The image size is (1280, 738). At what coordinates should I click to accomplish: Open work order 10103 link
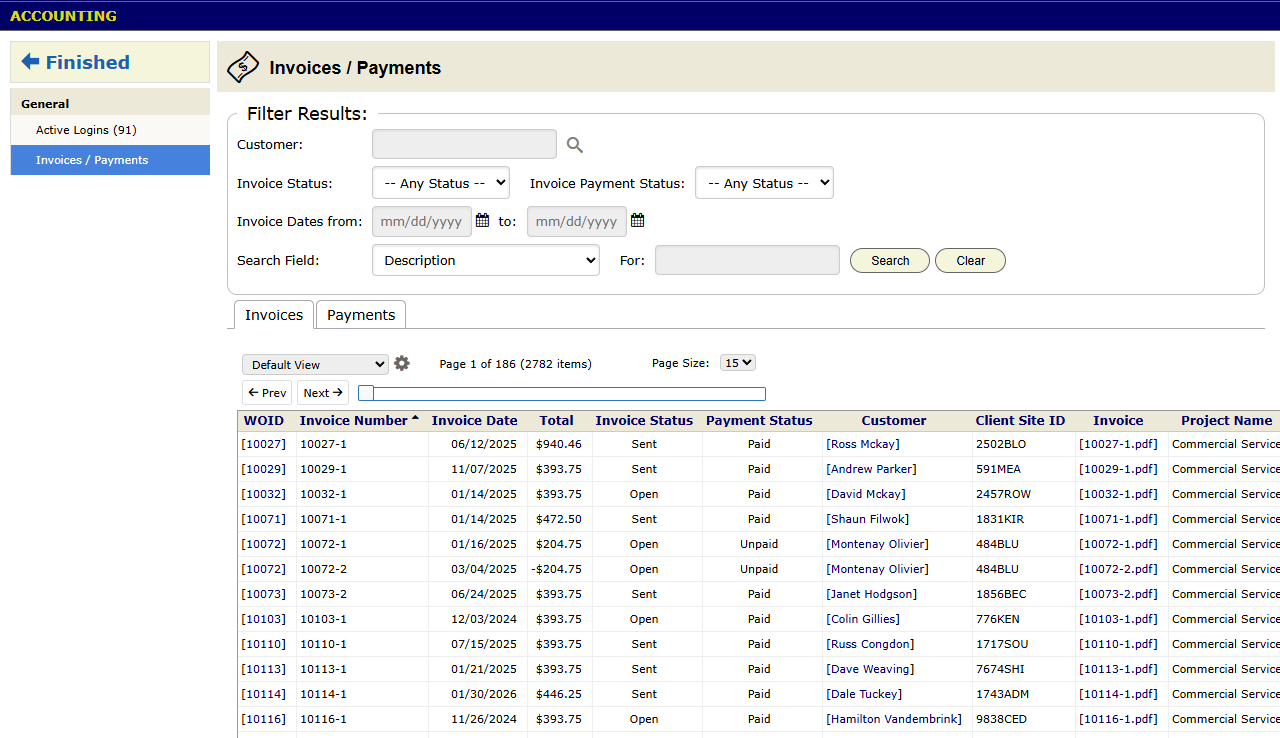264,619
